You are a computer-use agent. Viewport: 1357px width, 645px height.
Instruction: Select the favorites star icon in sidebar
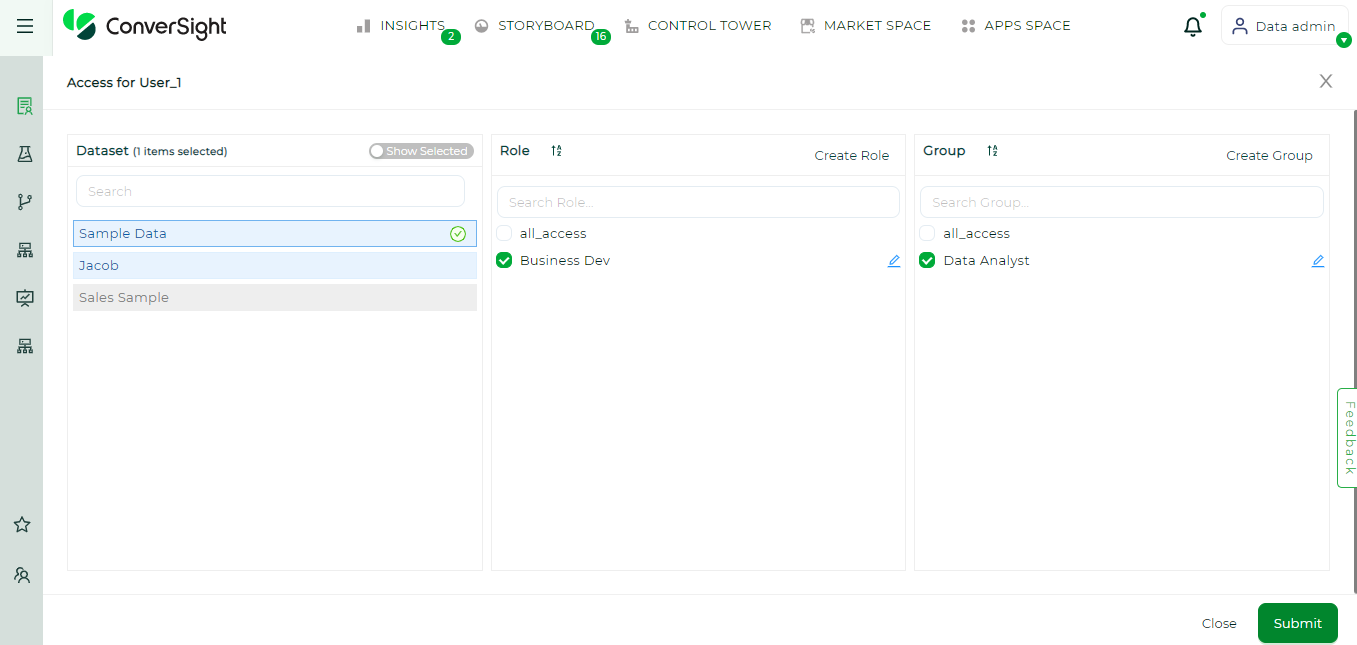click(24, 524)
